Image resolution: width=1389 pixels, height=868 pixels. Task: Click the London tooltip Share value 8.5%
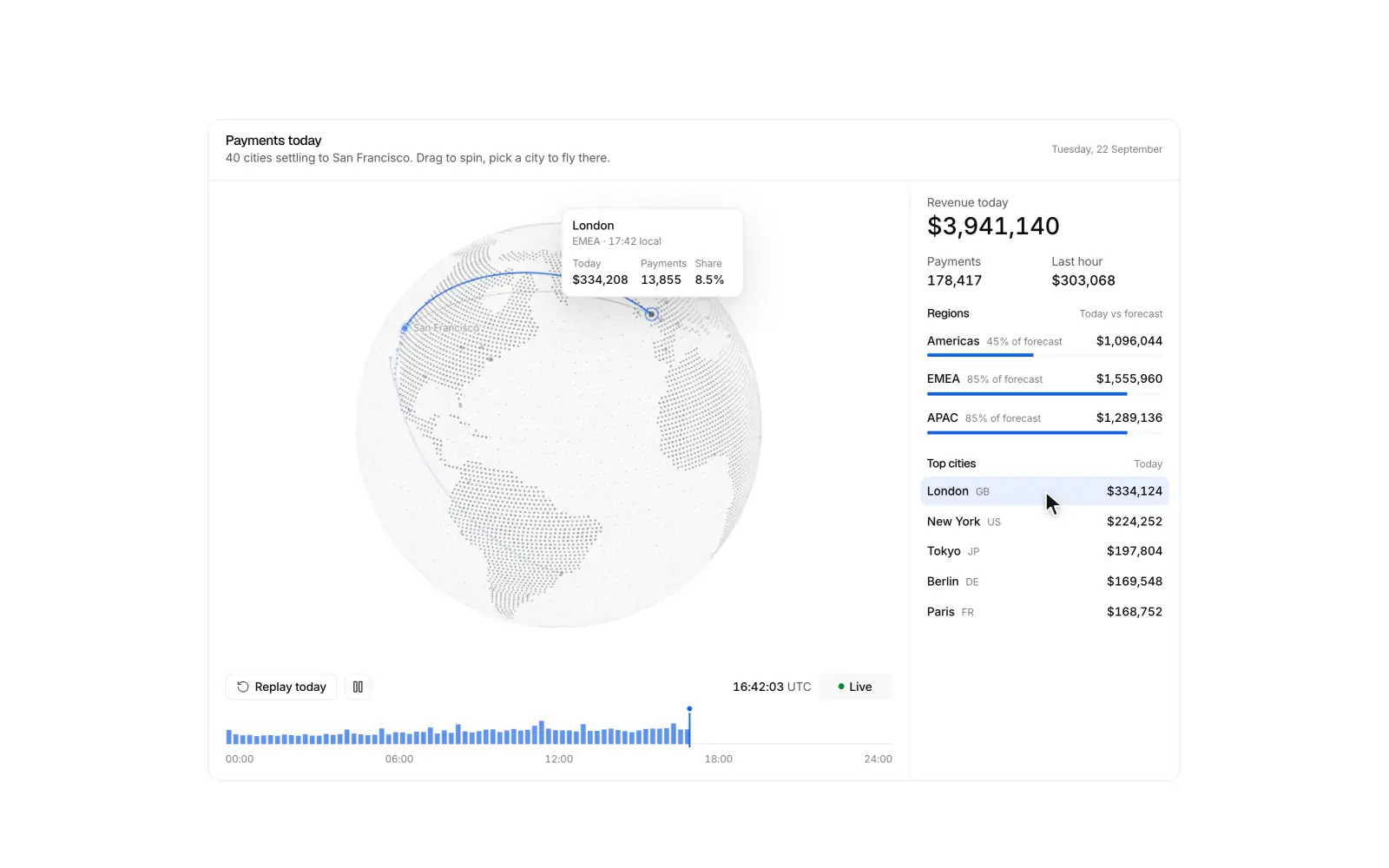tap(709, 279)
